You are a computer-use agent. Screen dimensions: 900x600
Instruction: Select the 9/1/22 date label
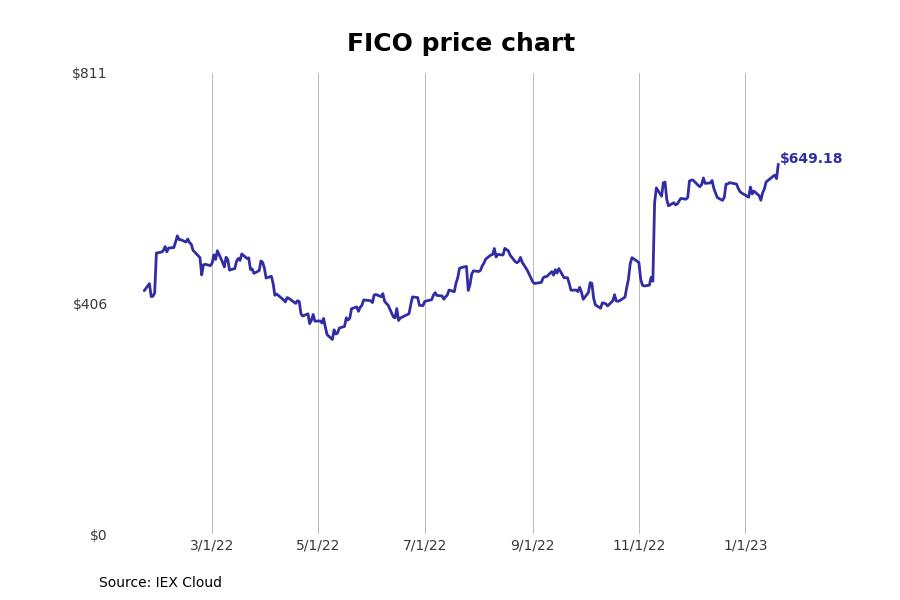pos(533,545)
